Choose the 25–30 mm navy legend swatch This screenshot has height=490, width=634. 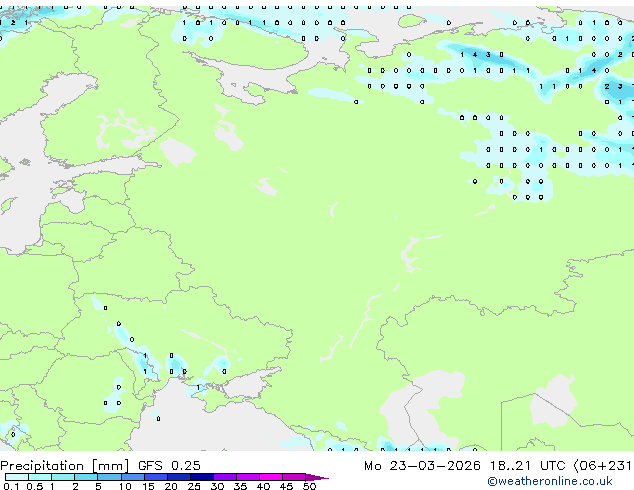pos(202,477)
